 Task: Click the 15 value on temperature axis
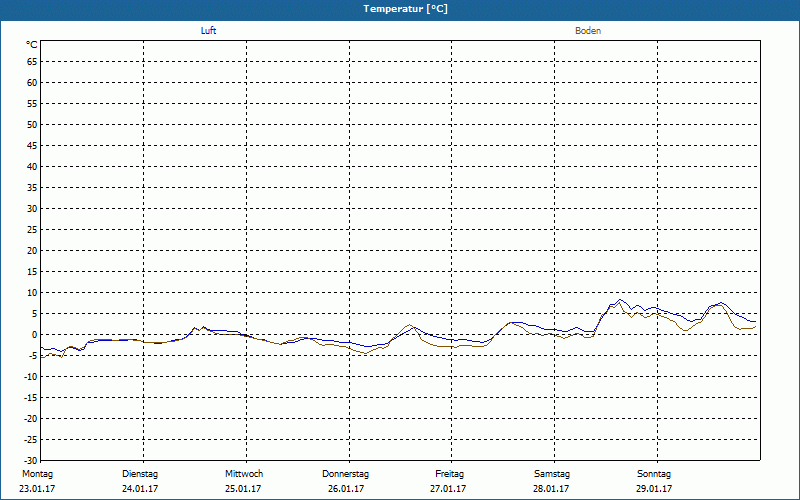32,271
